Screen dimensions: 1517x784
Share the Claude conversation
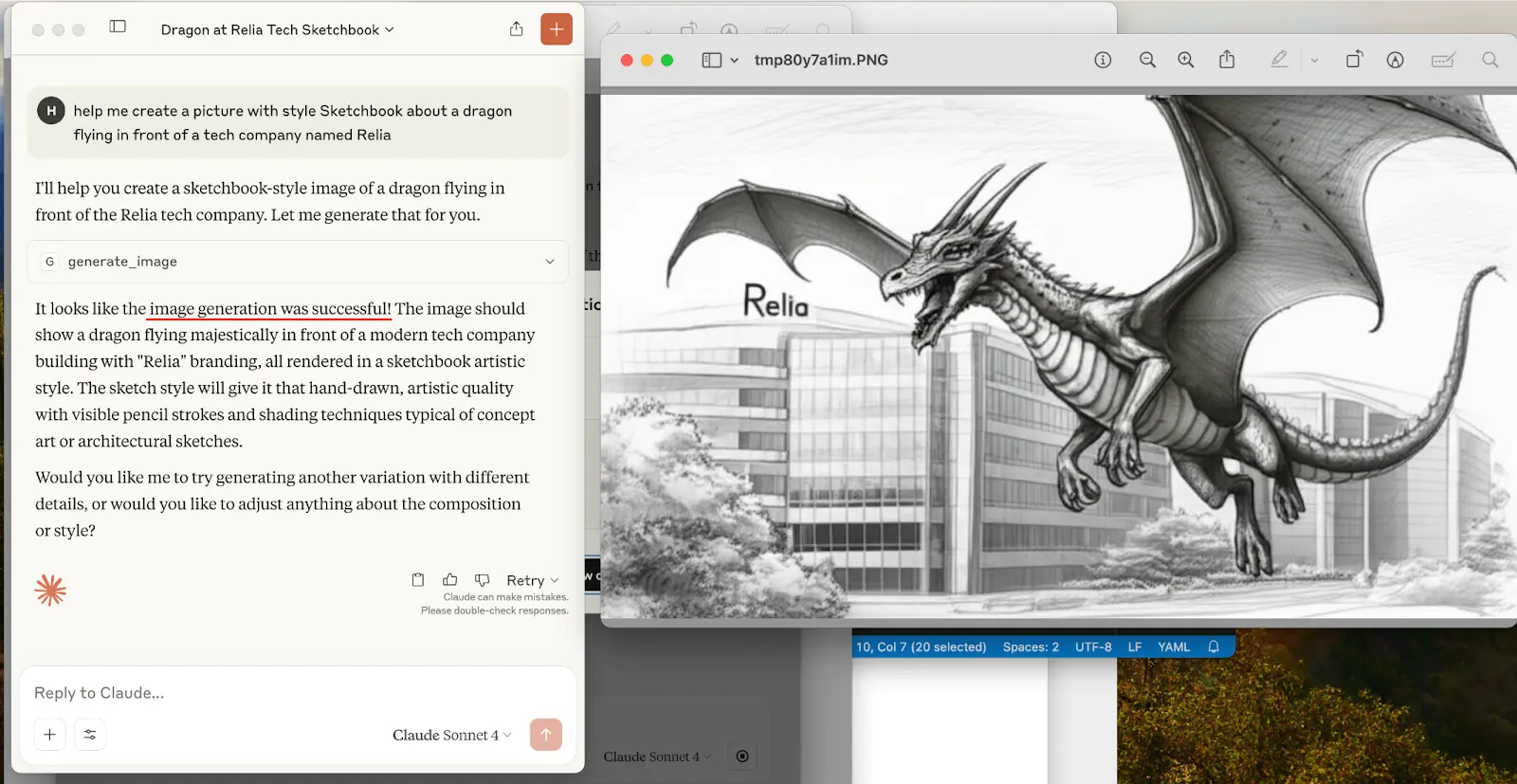point(516,29)
